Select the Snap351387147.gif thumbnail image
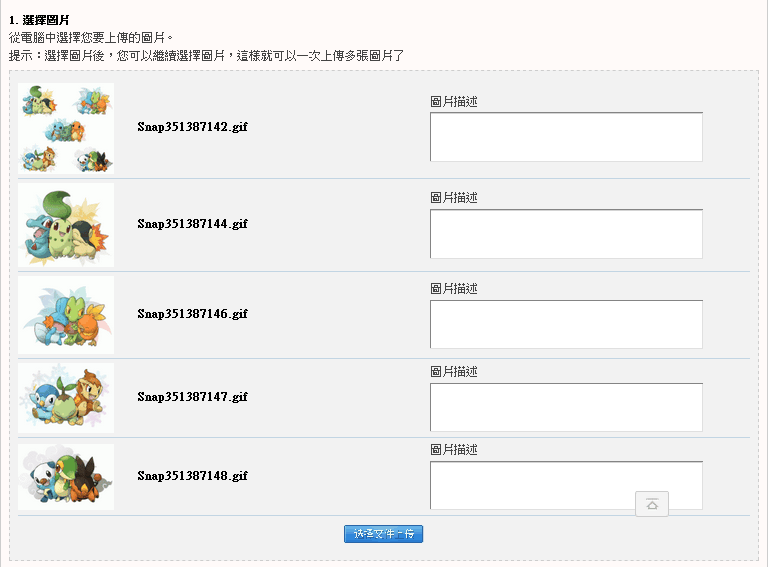 pos(66,397)
